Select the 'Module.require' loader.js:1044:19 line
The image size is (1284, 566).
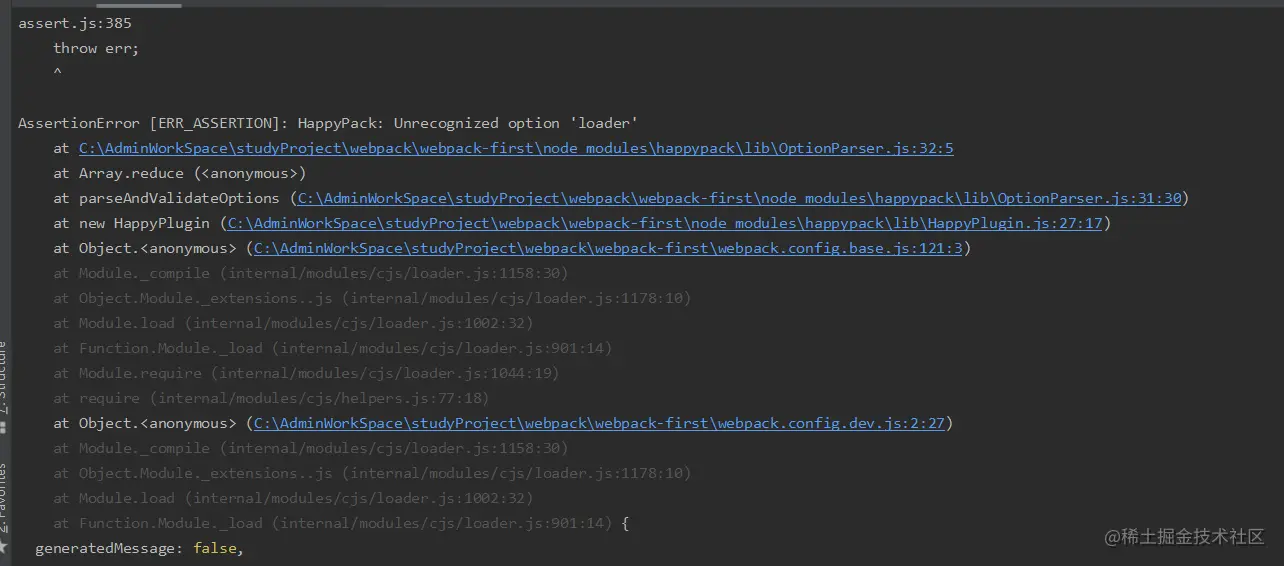[306, 373]
